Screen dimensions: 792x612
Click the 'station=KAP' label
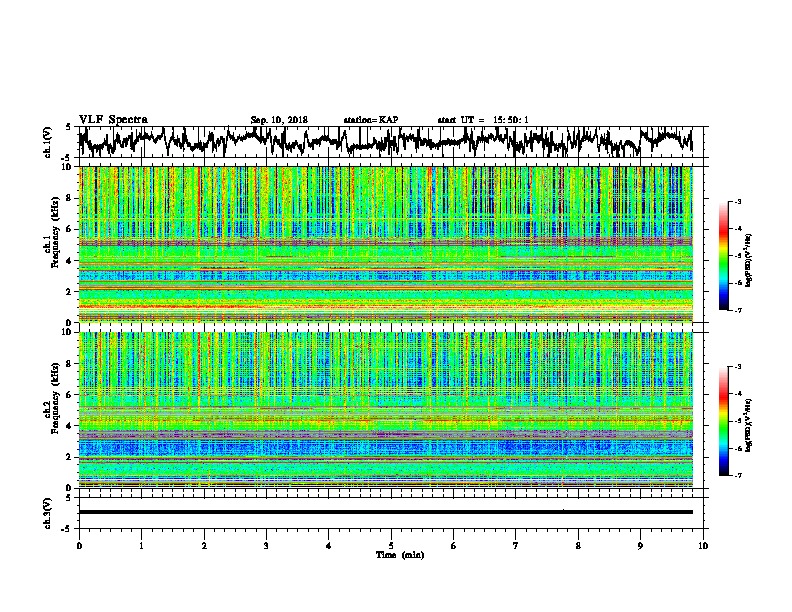coord(371,120)
